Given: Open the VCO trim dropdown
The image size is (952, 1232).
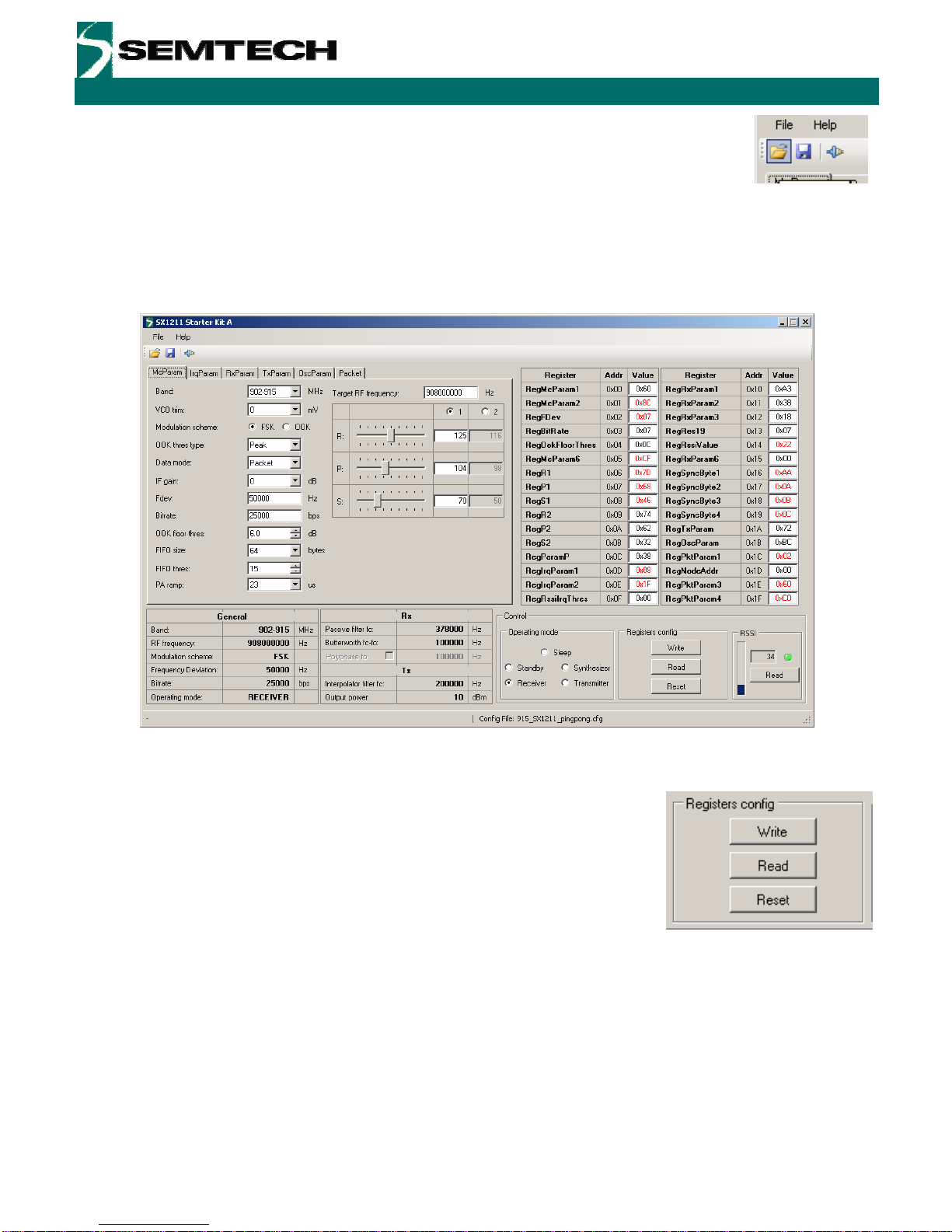Looking at the screenshot, I should (295, 410).
